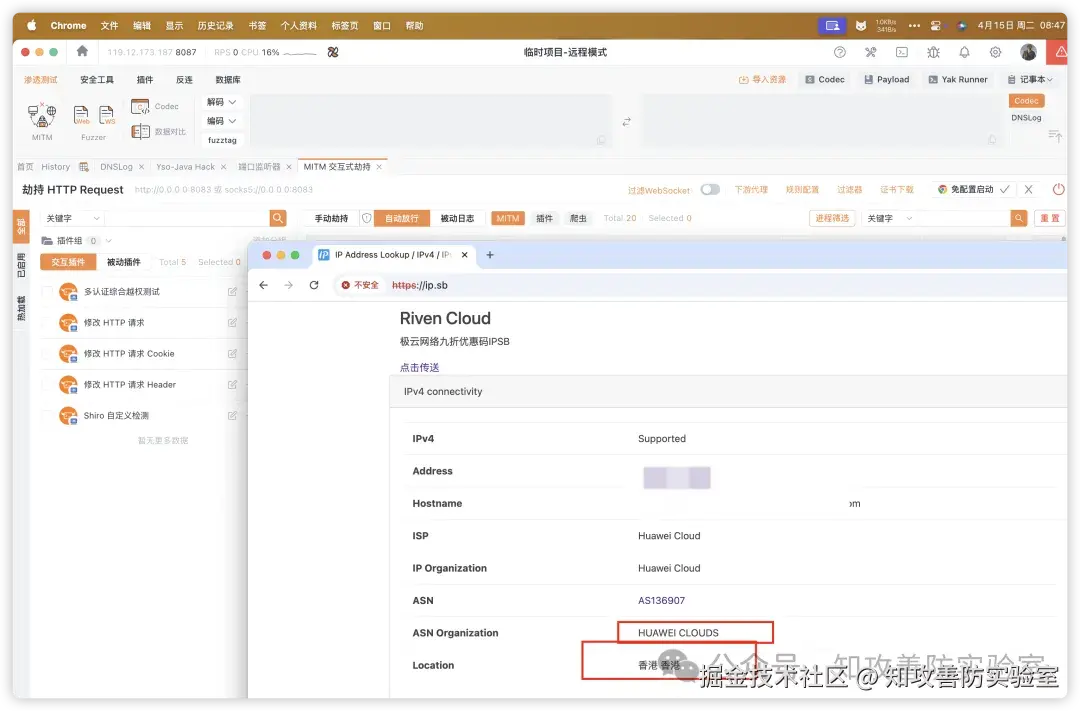This screenshot has height=711, width=1080.
Task: Click the 免配置启动 Chrome launch icon
Action: tap(964, 189)
